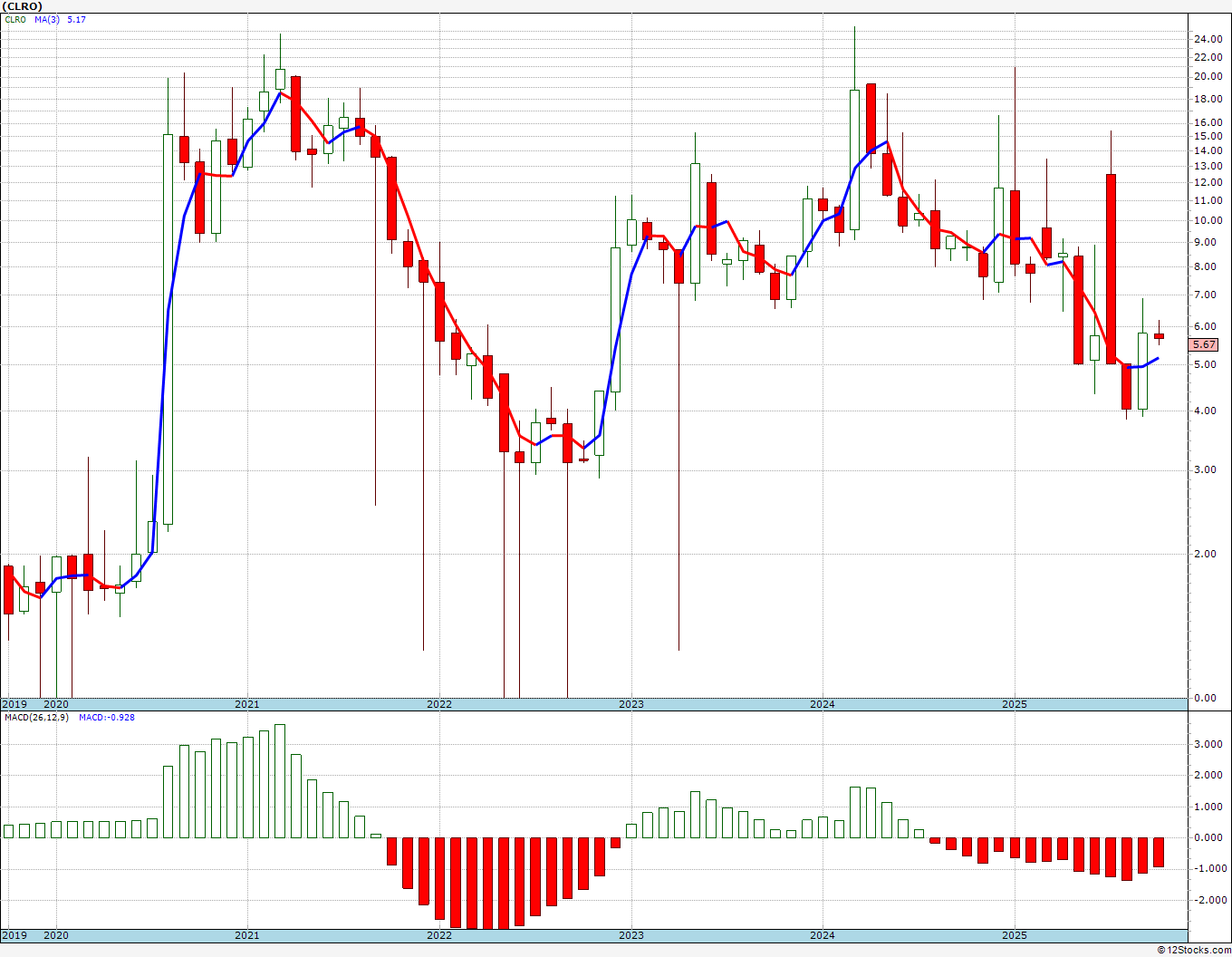Click the (CLRO) chart title
Image resolution: width=1232 pixels, height=957 pixels.
coord(22,5)
